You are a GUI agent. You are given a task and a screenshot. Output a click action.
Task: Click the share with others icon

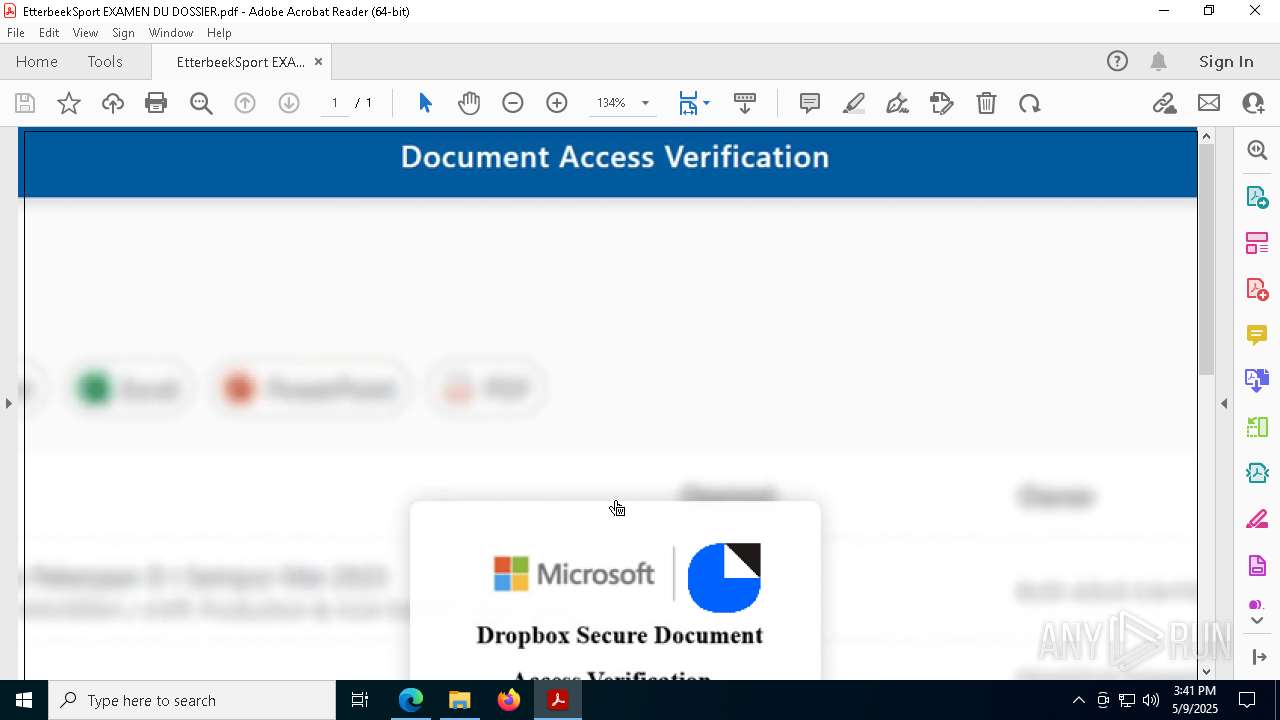1253,103
